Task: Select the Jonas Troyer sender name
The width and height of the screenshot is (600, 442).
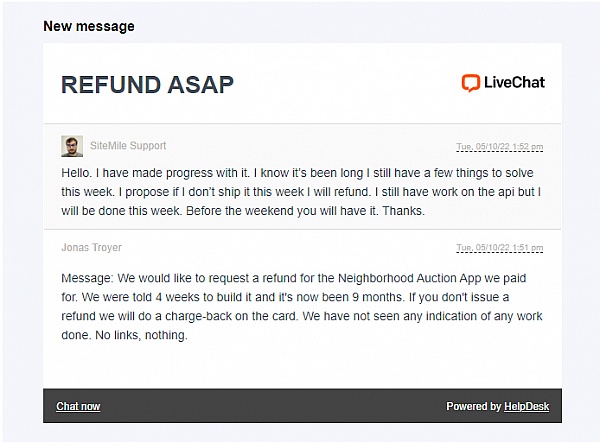Action: [x=91, y=247]
